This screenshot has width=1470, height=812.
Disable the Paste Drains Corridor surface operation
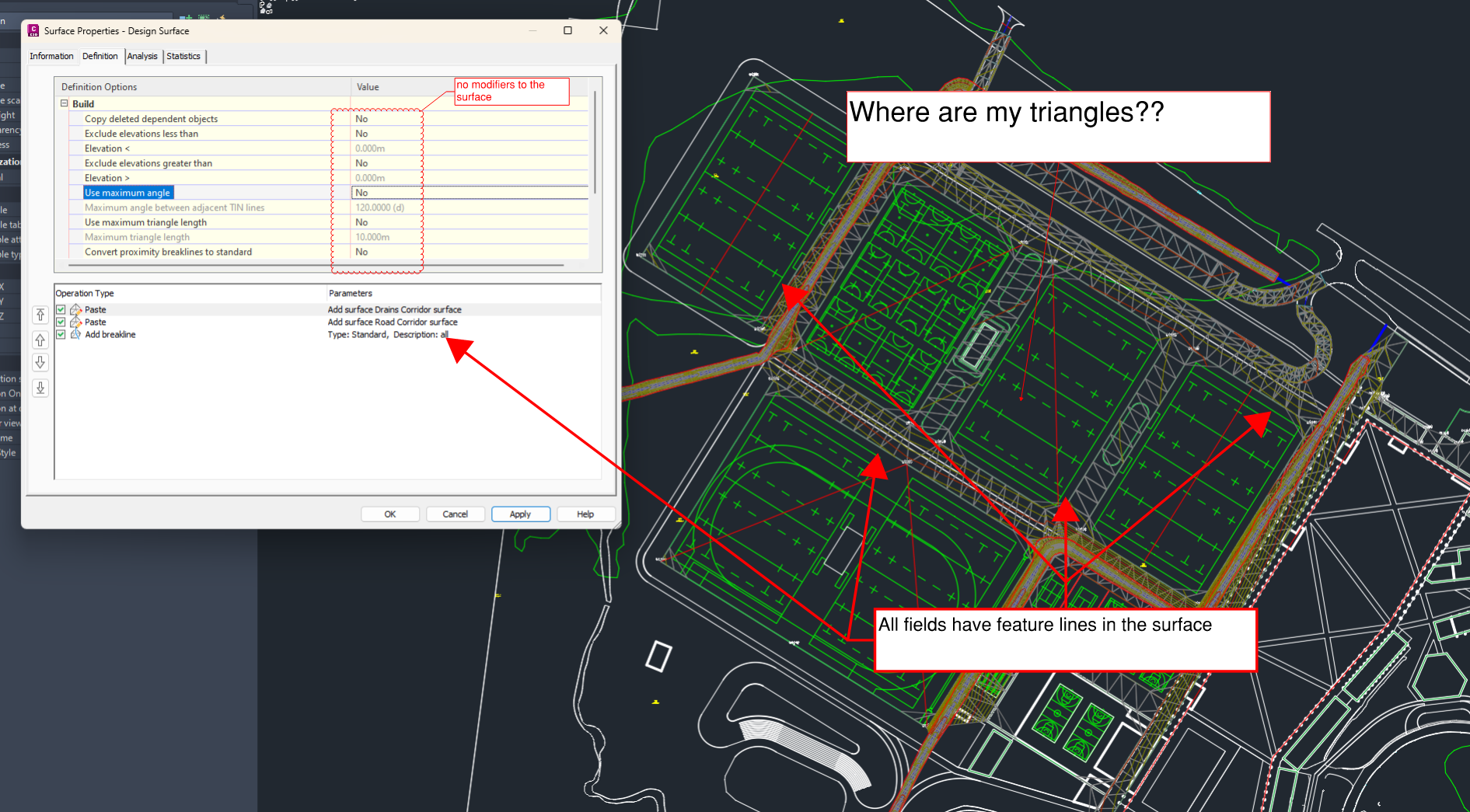click(x=61, y=309)
